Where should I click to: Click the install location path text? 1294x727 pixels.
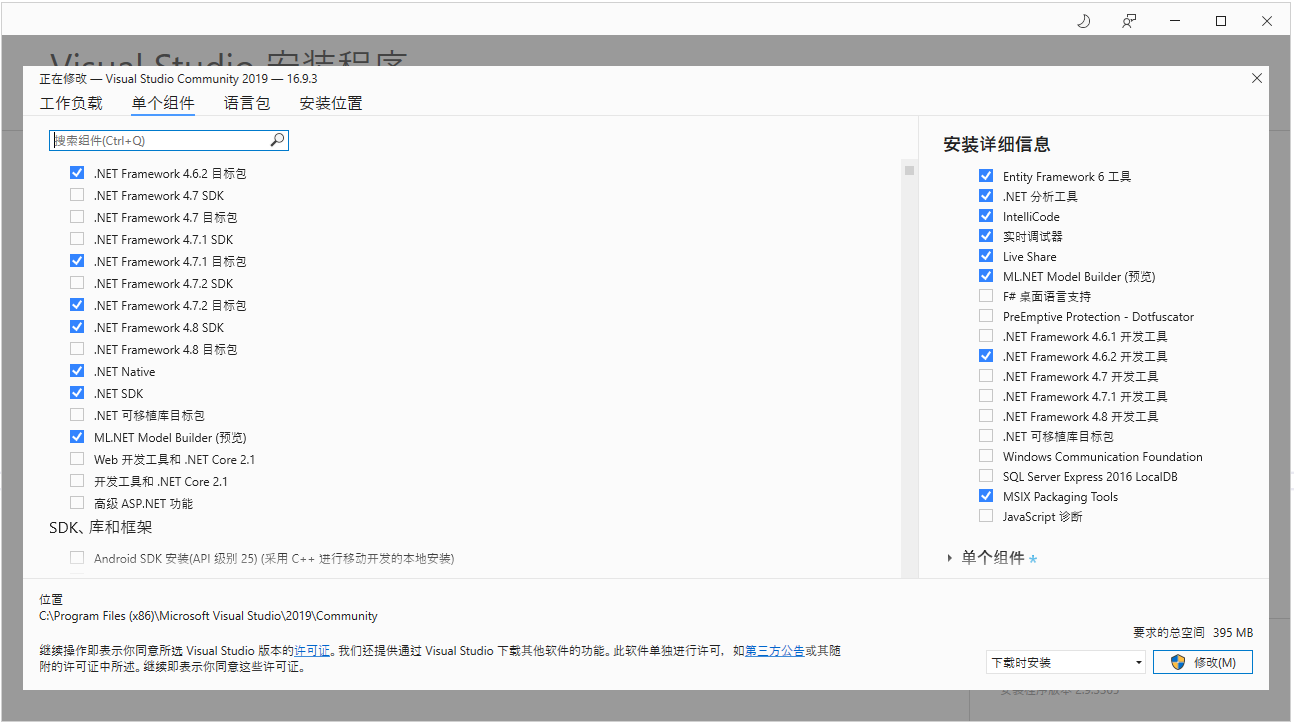(208, 616)
